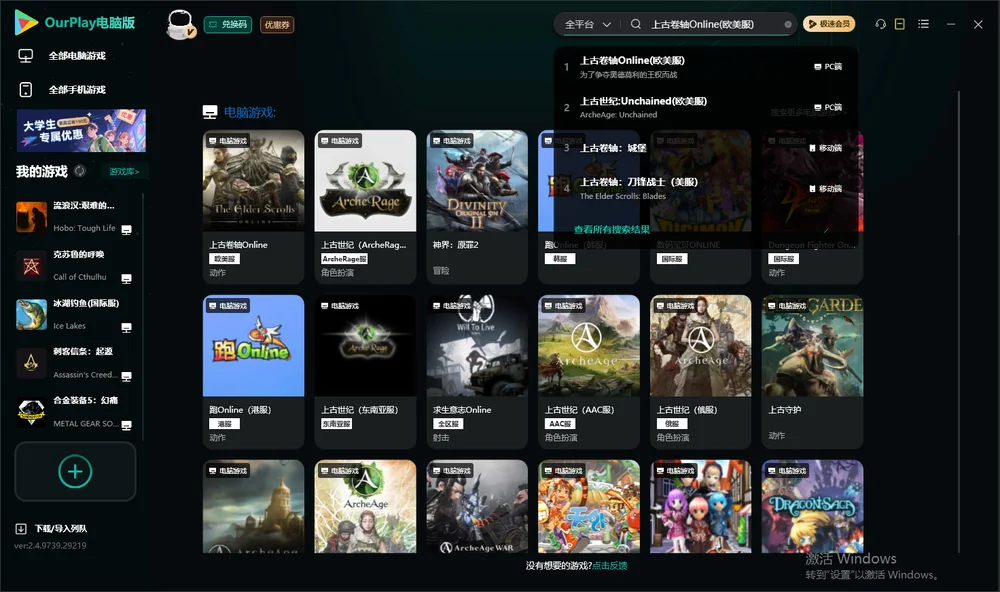Click the 全区服 tag under 求生意志Online
Viewport: 1000px width, 592px height.
448,424
